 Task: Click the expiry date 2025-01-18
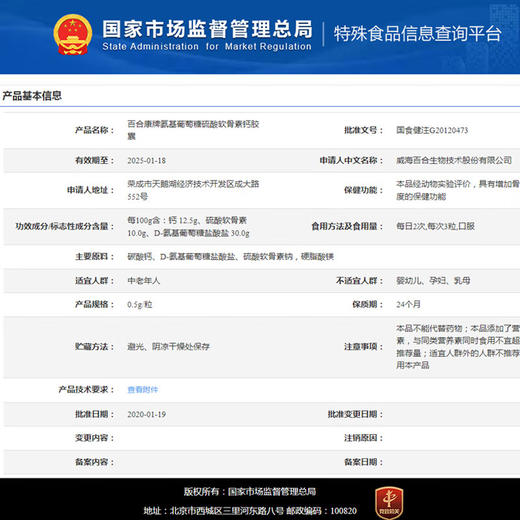(146, 161)
